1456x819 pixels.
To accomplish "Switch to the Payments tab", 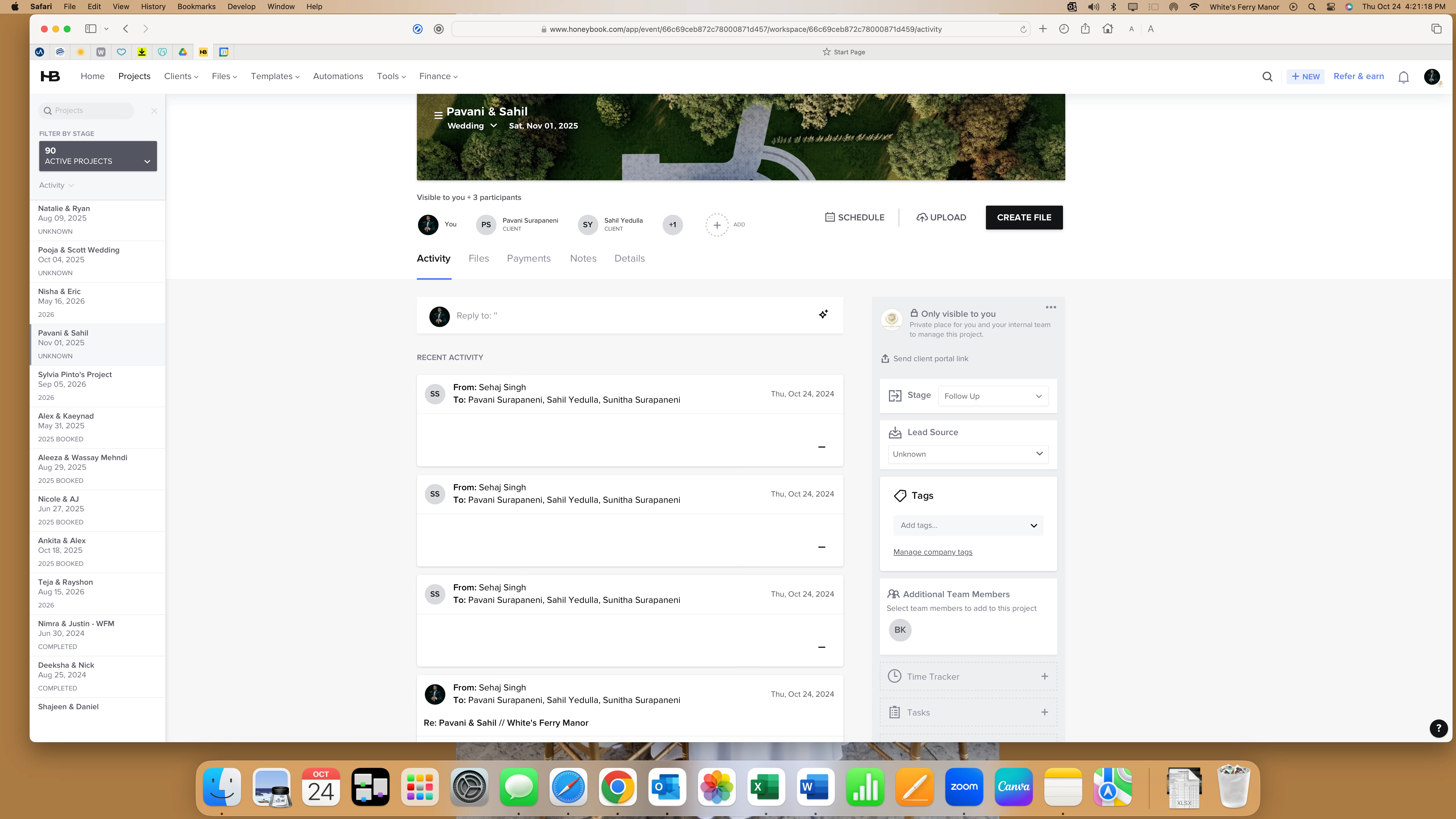I will pos(528,258).
